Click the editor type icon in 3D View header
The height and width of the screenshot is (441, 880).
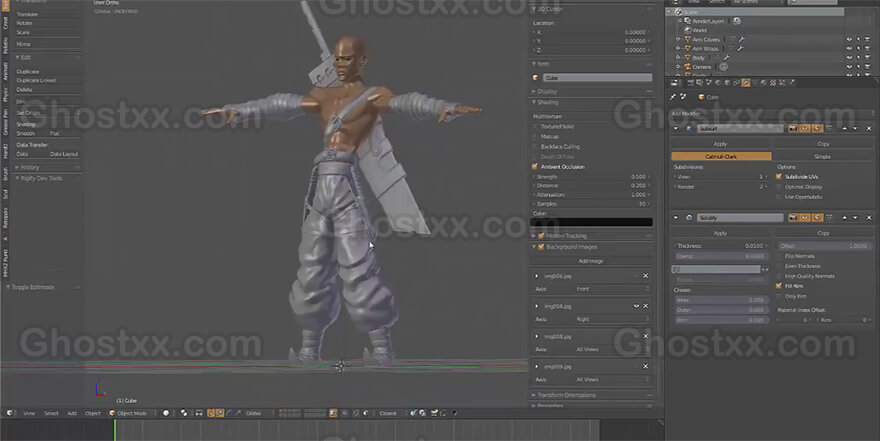(x=10, y=413)
